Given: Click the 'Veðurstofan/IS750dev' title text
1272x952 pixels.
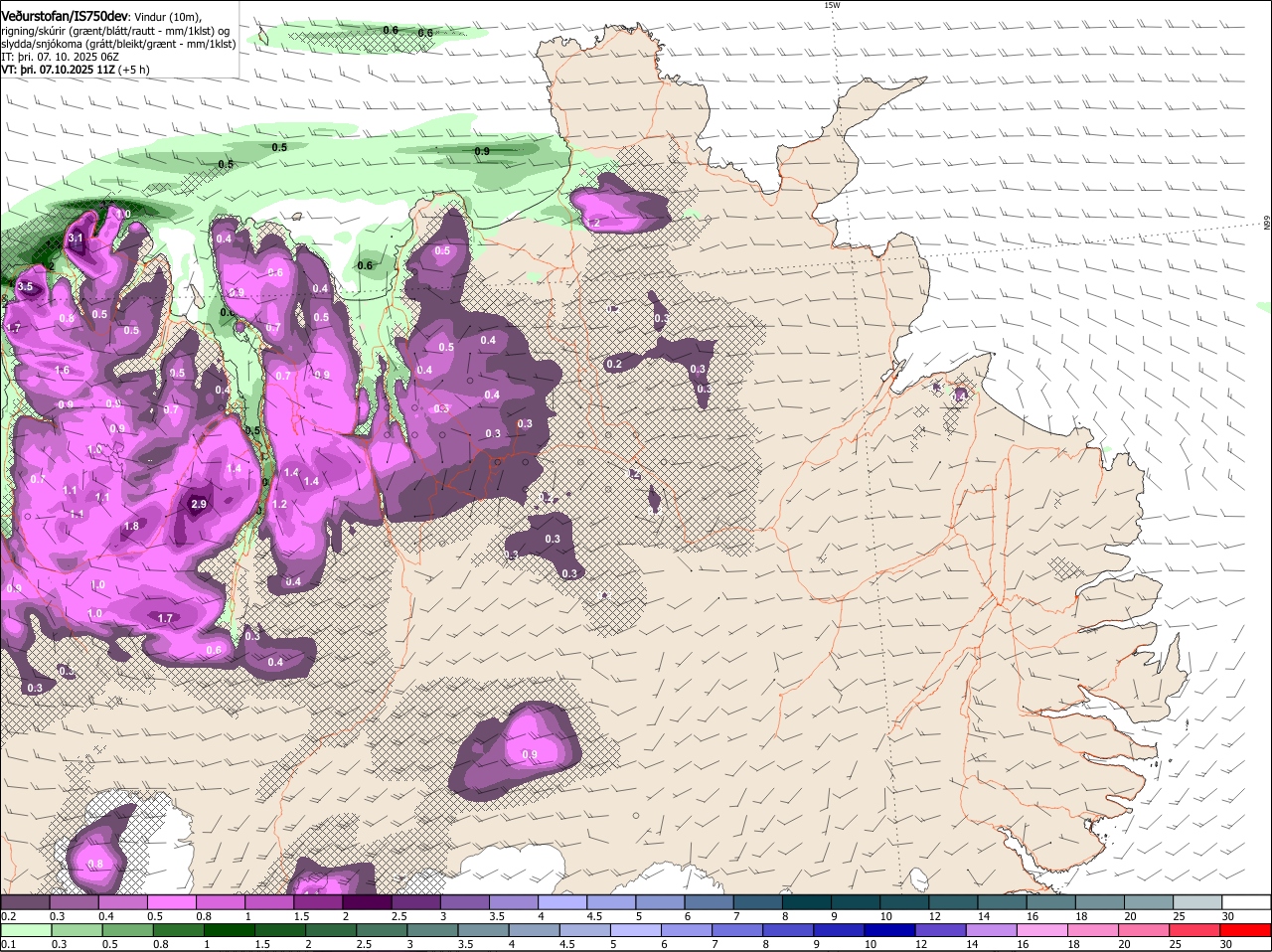Looking at the screenshot, I should coord(65,16).
